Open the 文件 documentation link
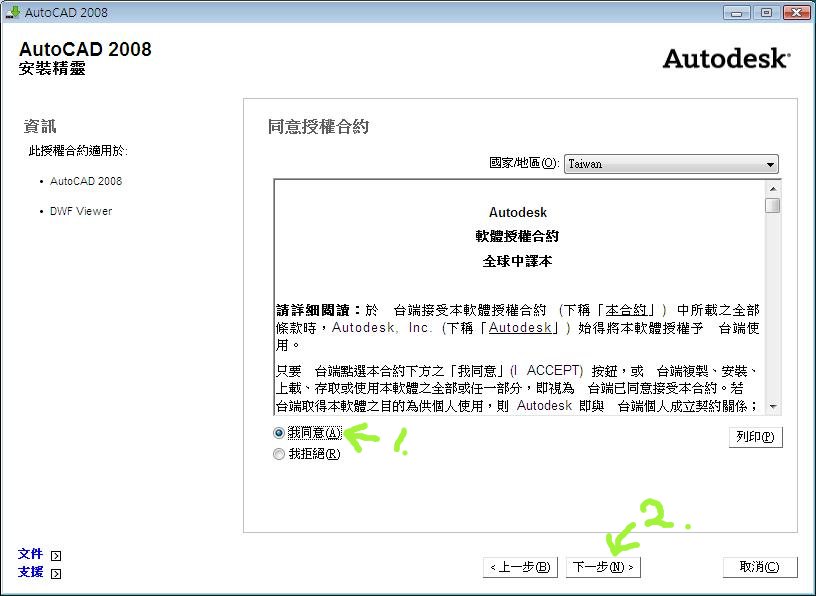Viewport: 816px width, 596px height. tap(30, 554)
